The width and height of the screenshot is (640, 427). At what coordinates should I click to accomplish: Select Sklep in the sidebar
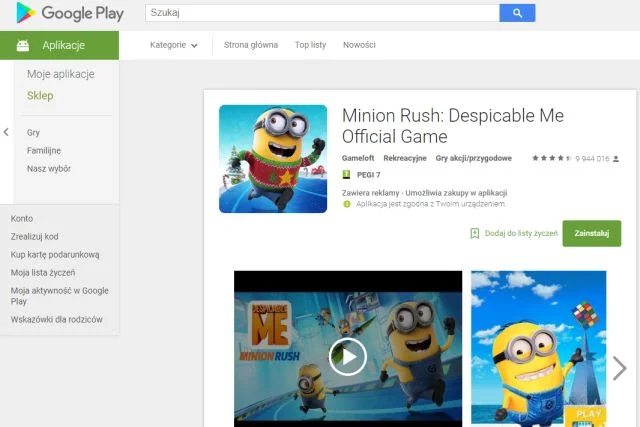[x=40, y=96]
